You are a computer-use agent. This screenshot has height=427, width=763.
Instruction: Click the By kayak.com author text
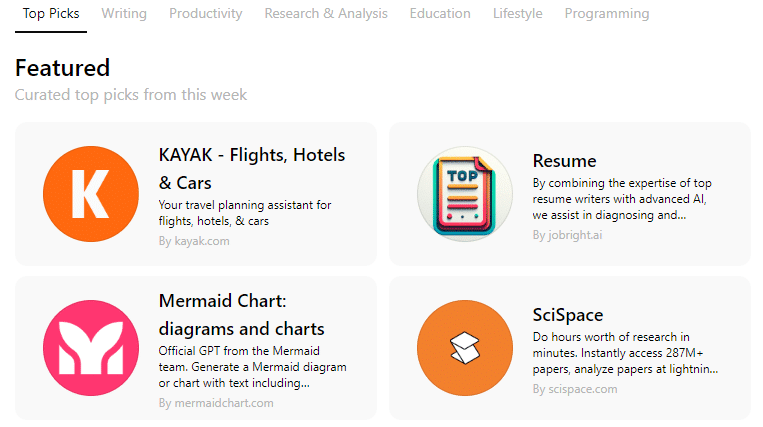[x=194, y=241]
